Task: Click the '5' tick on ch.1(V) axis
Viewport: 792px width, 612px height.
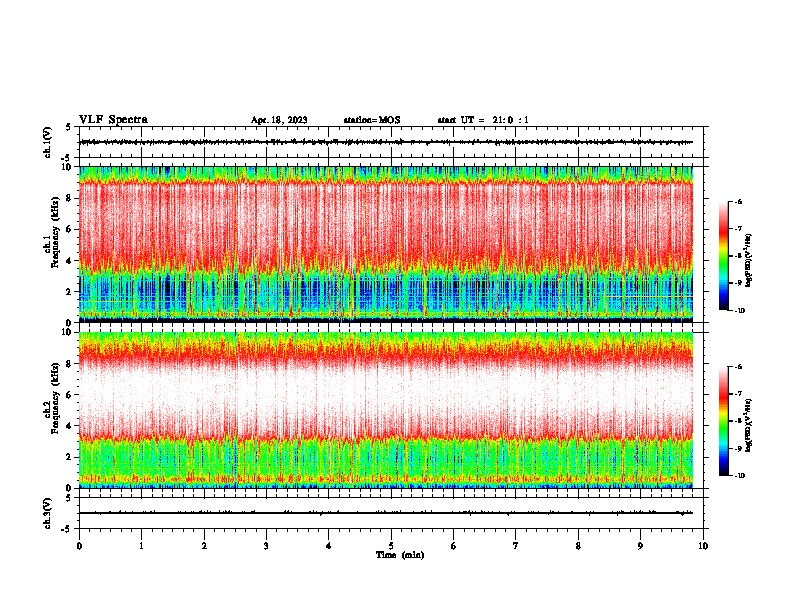Action: pyautogui.click(x=69, y=128)
